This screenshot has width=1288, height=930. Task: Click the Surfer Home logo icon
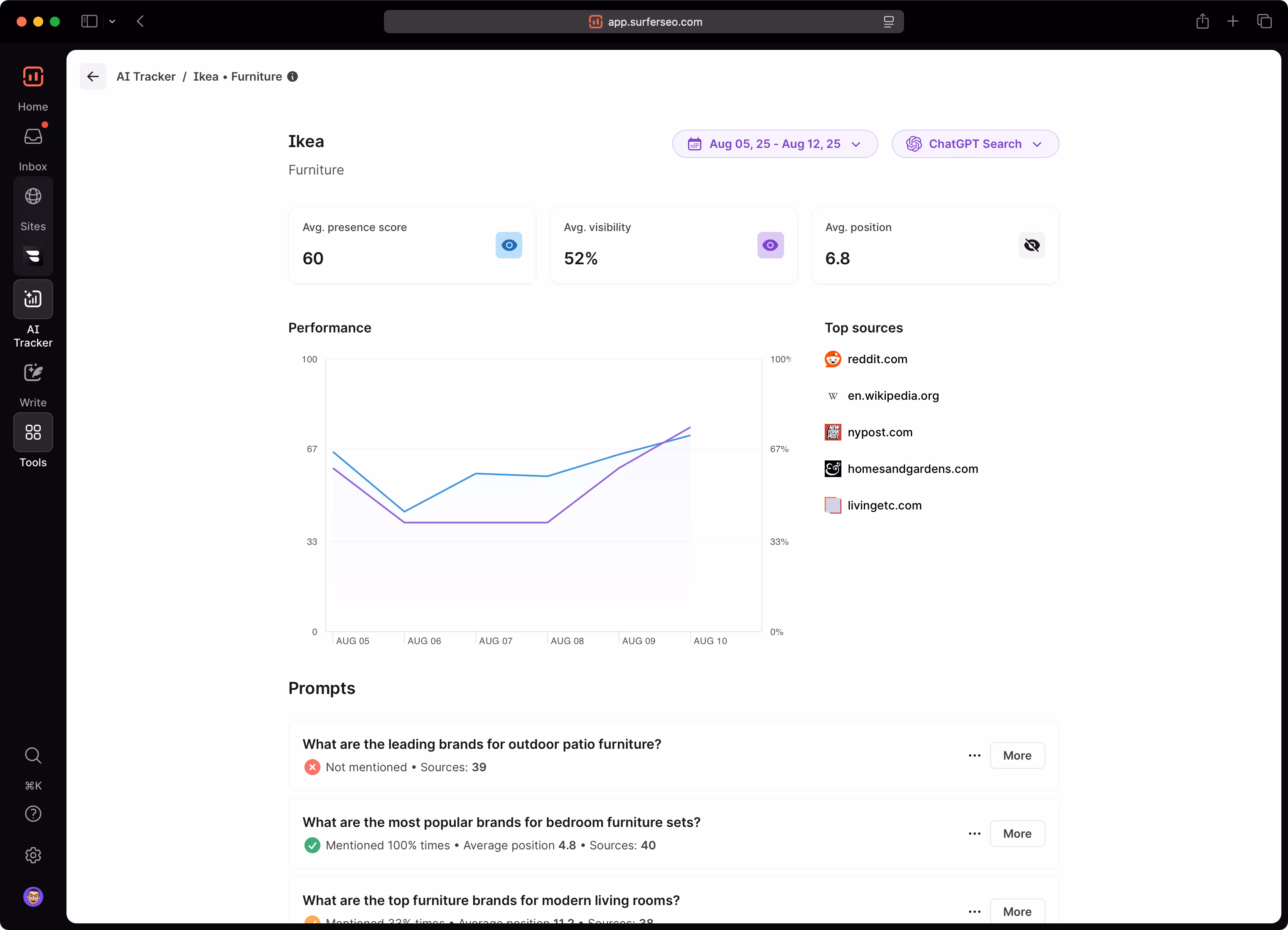[33, 77]
